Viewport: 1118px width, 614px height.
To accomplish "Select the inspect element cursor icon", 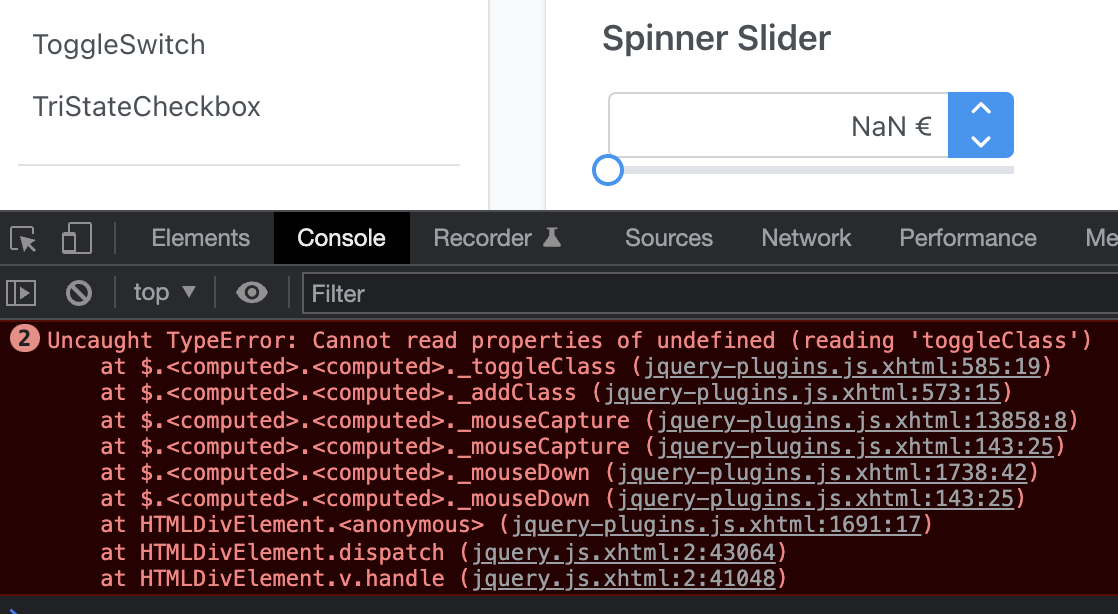I will click(x=22, y=238).
